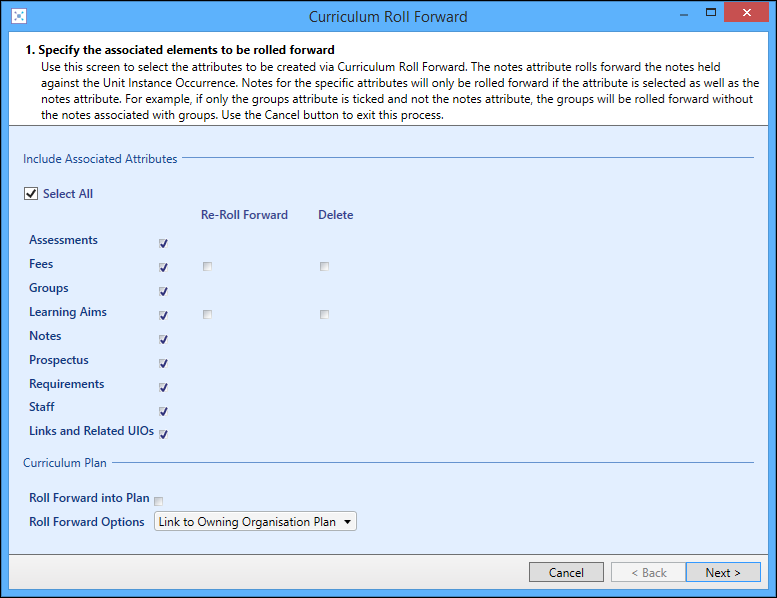Click the Groups label
This screenshot has width=777, height=598.
coord(49,288)
